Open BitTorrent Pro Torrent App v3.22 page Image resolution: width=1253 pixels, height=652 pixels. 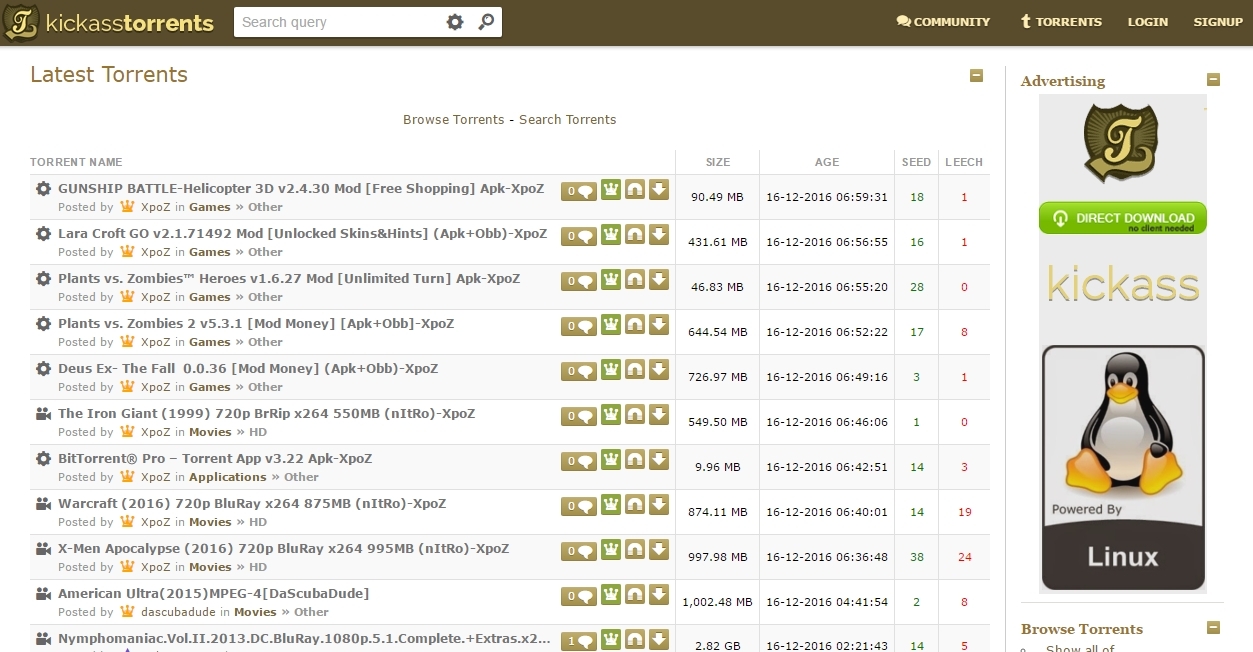click(215, 459)
